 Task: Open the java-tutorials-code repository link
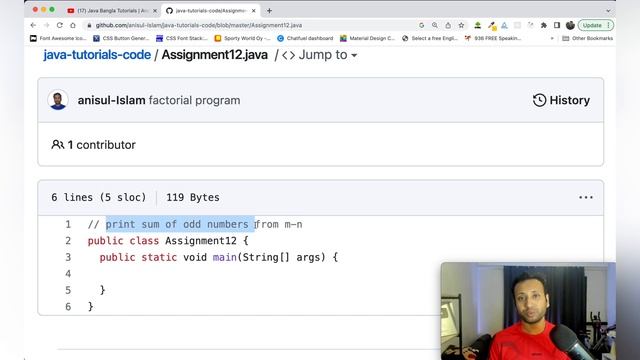pyautogui.click(x=97, y=55)
